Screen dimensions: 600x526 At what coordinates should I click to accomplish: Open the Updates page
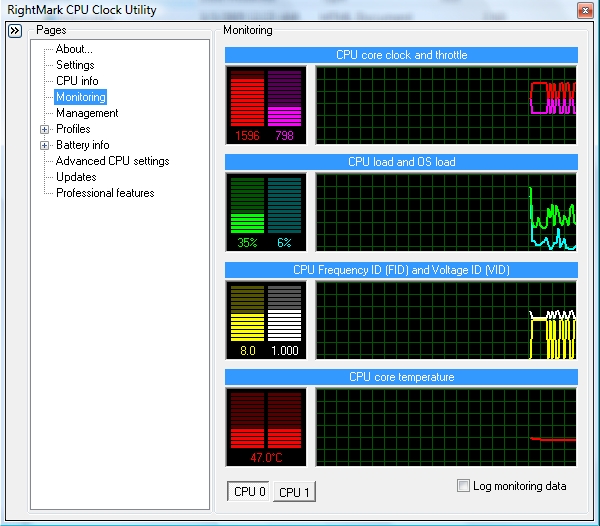(76, 177)
